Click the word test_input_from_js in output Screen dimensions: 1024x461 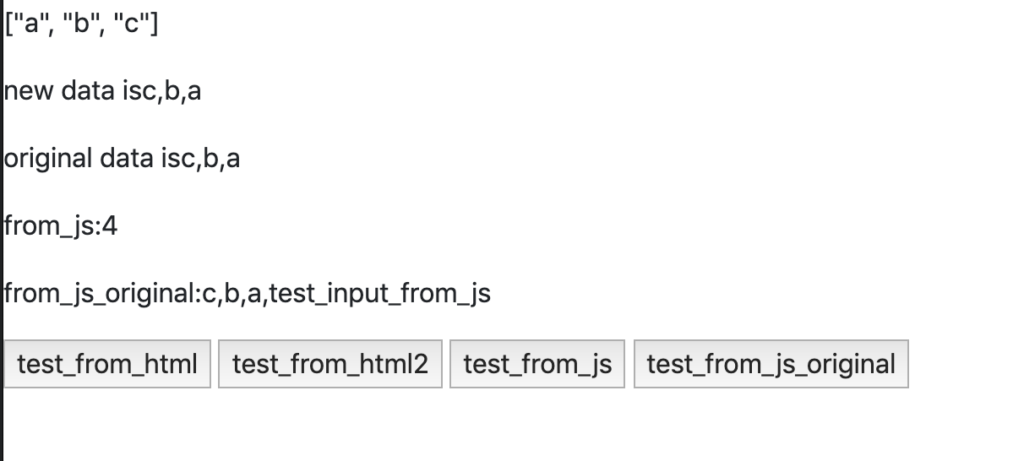379,294
